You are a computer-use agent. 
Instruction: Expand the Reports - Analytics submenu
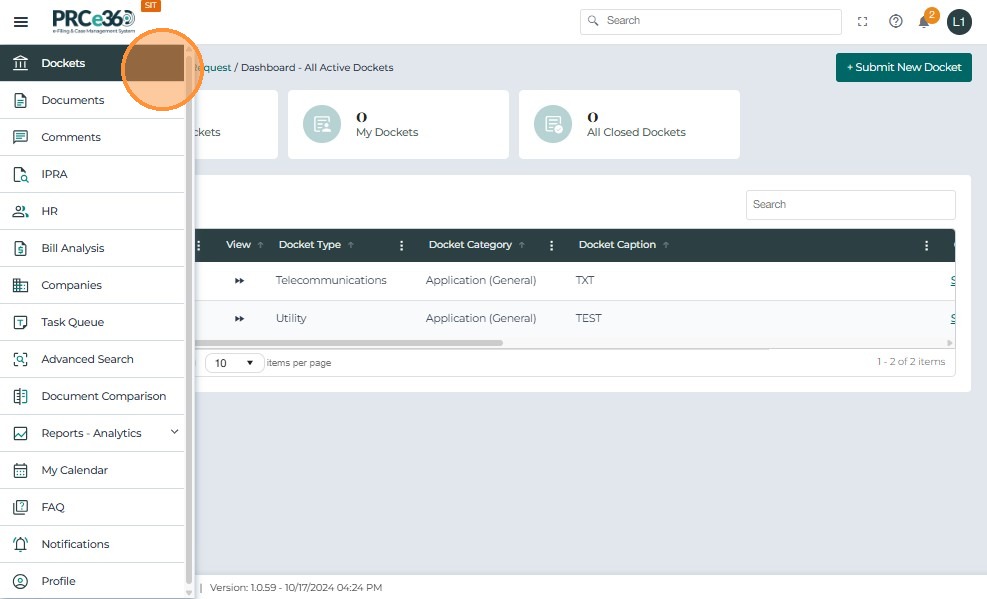pos(174,432)
